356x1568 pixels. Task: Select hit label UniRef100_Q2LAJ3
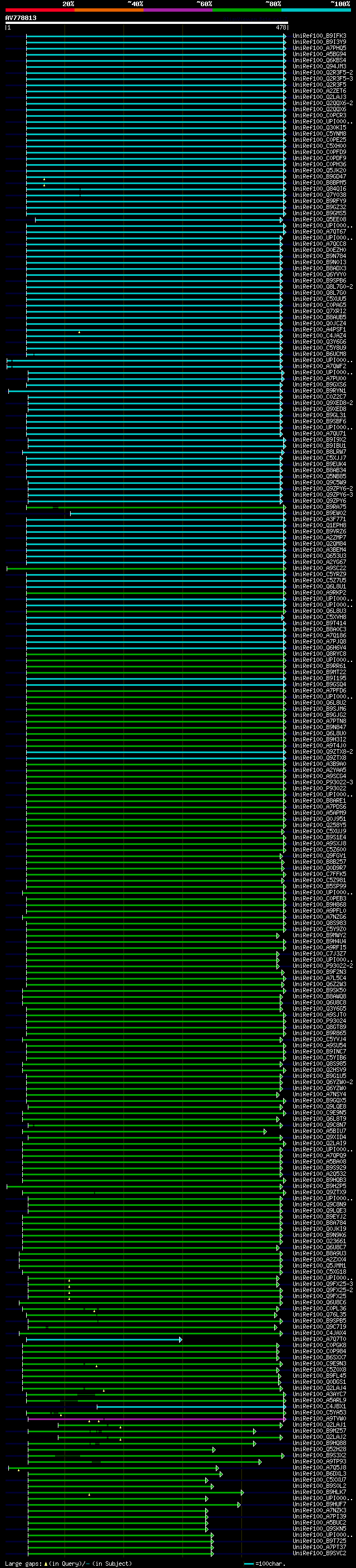coord(319,97)
